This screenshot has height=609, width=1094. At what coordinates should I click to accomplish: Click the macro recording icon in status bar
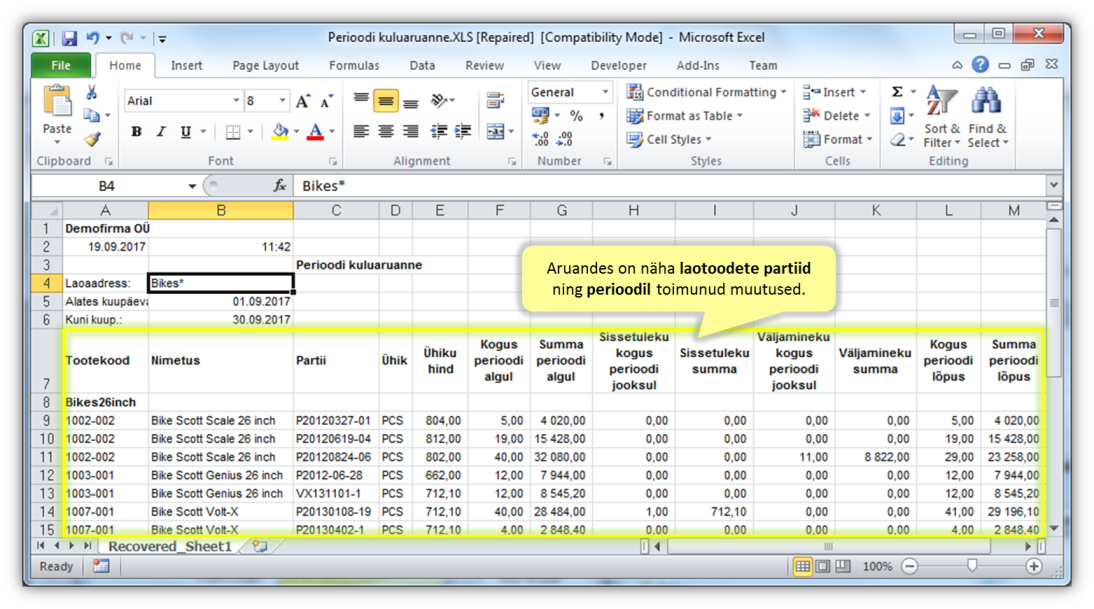click(x=101, y=566)
